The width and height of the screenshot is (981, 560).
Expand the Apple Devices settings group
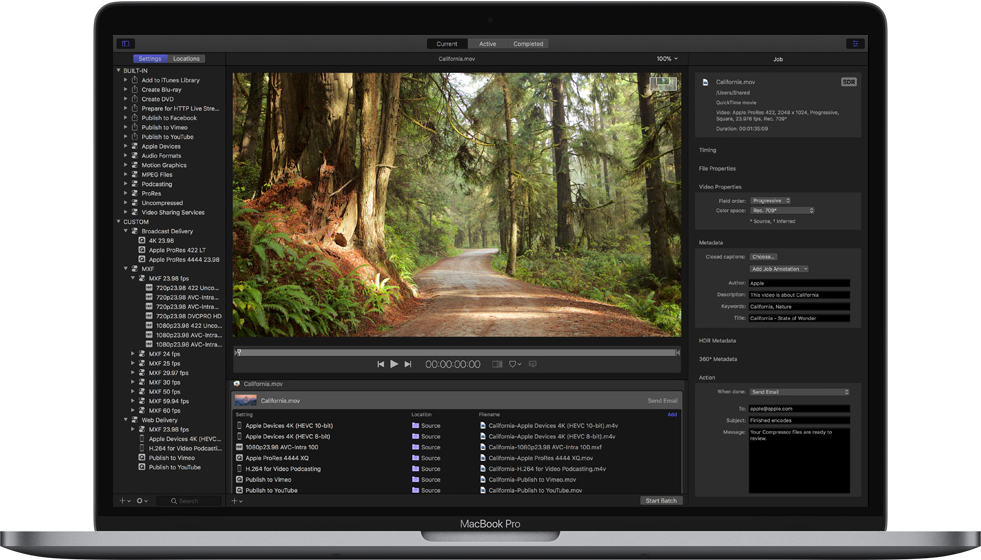tap(126, 146)
